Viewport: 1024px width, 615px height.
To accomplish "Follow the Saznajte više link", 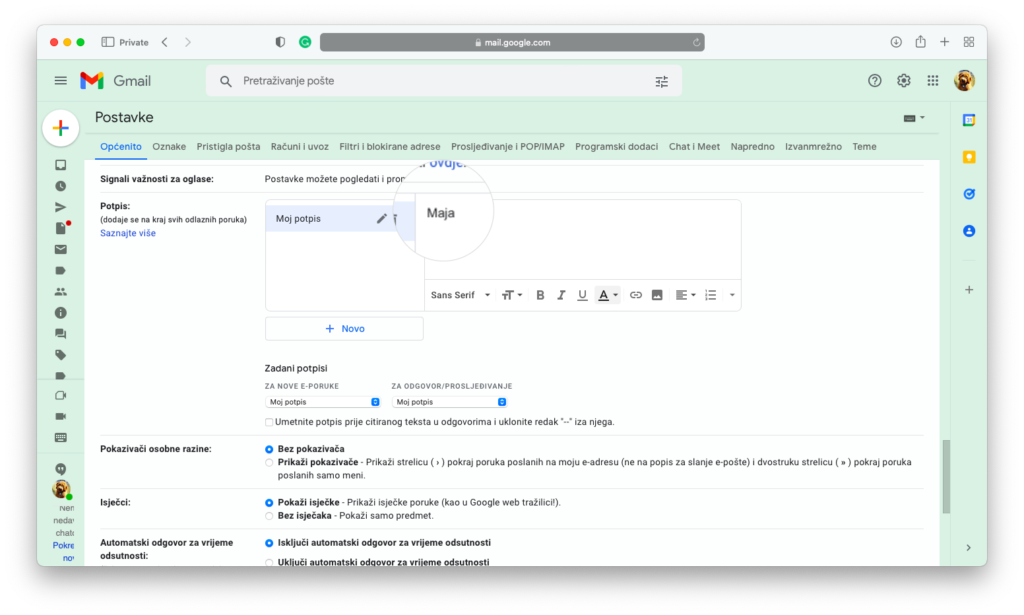I will pos(128,233).
